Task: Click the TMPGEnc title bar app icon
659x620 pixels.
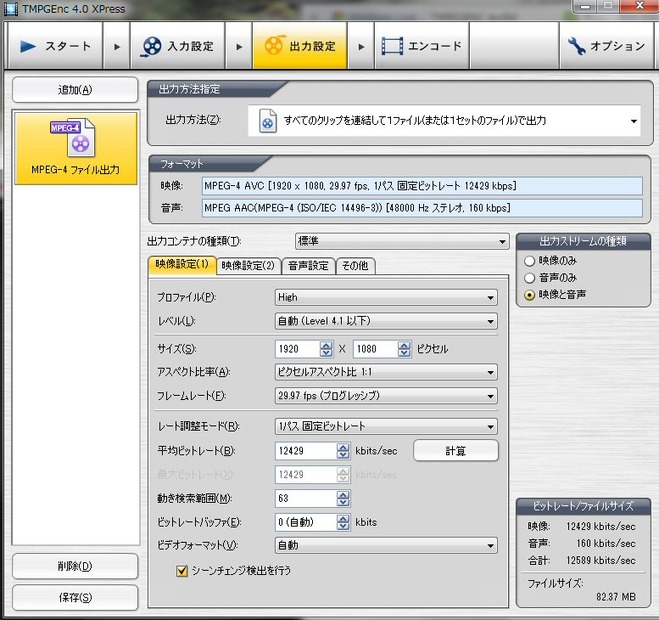Action: [11, 9]
